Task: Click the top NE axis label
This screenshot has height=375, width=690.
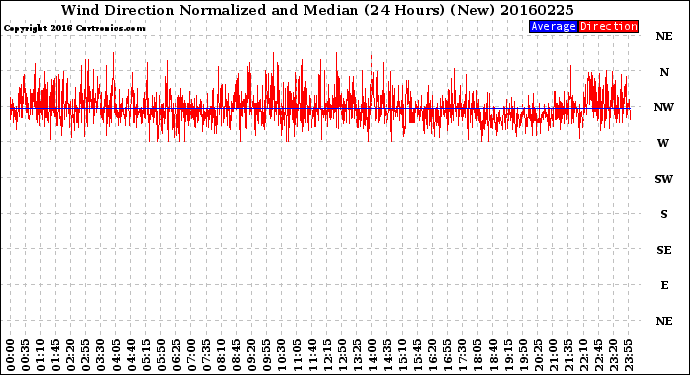Action: (664, 37)
